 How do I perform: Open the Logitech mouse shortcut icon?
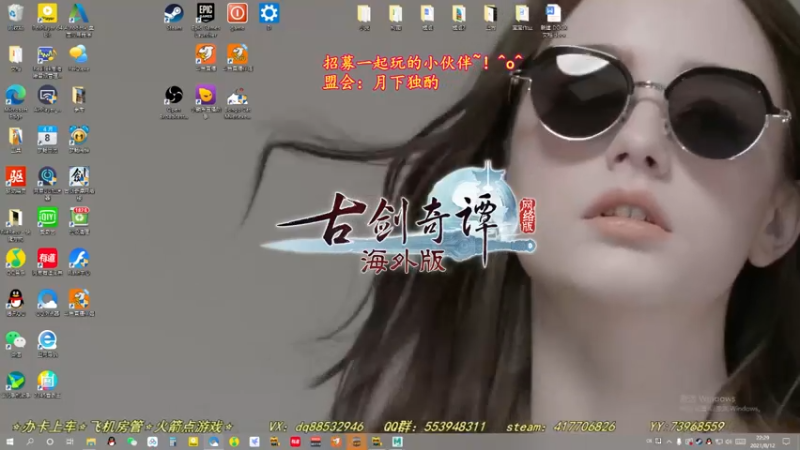click(237, 96)
